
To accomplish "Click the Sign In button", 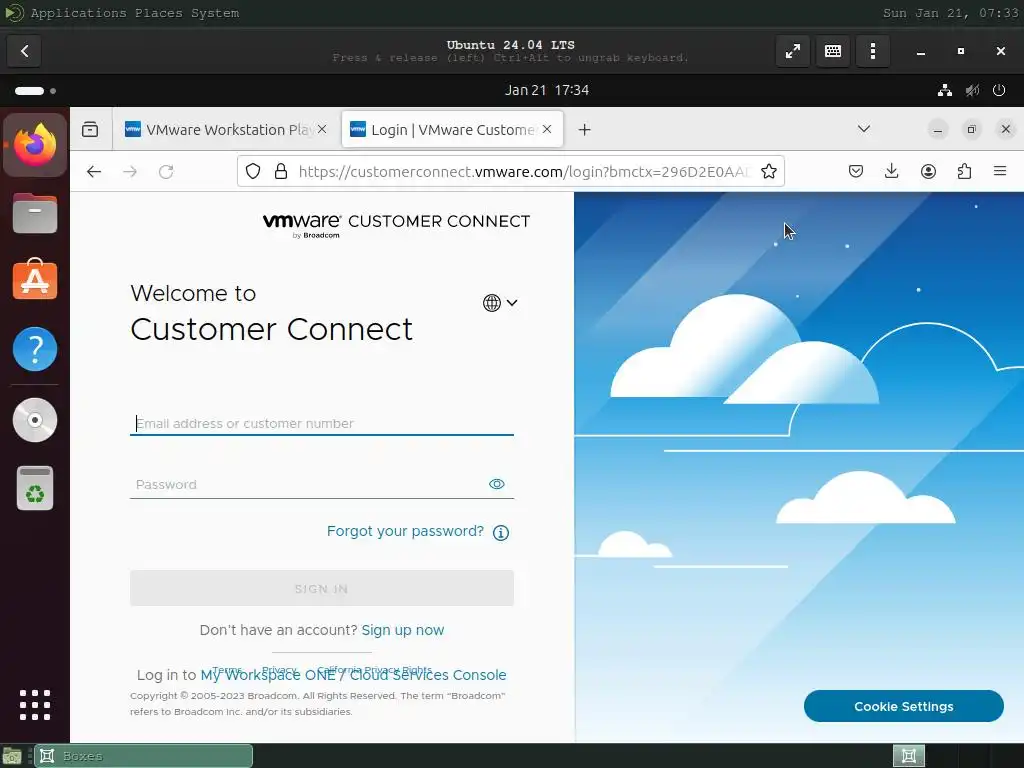I will coord(322,588).
